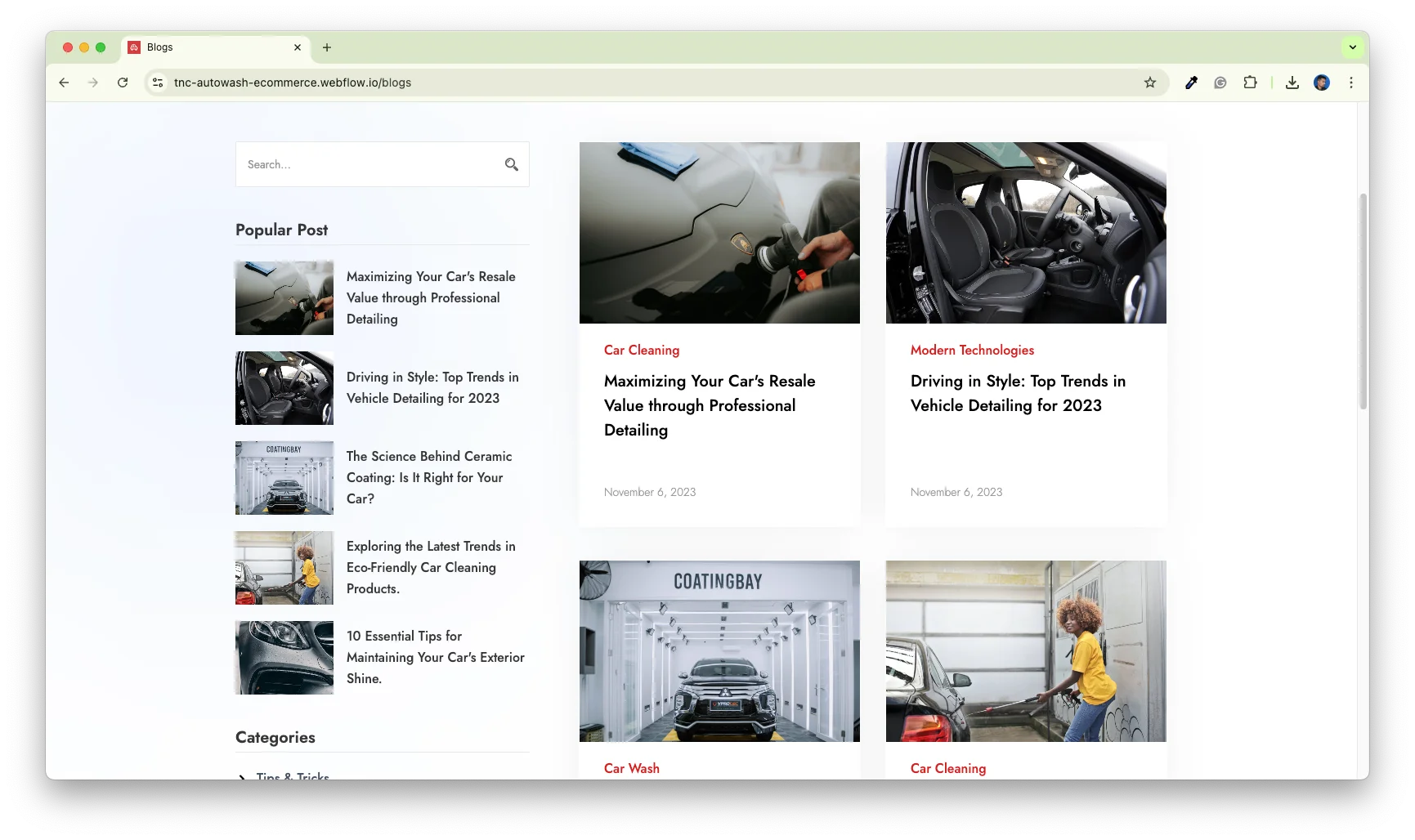Open the Coatingbay garage article image

point(719,650)
